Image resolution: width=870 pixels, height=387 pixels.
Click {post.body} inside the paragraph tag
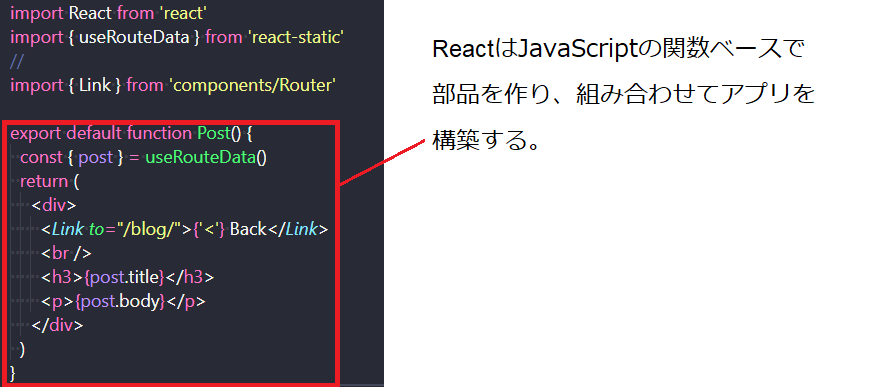[x=120, y=301]
